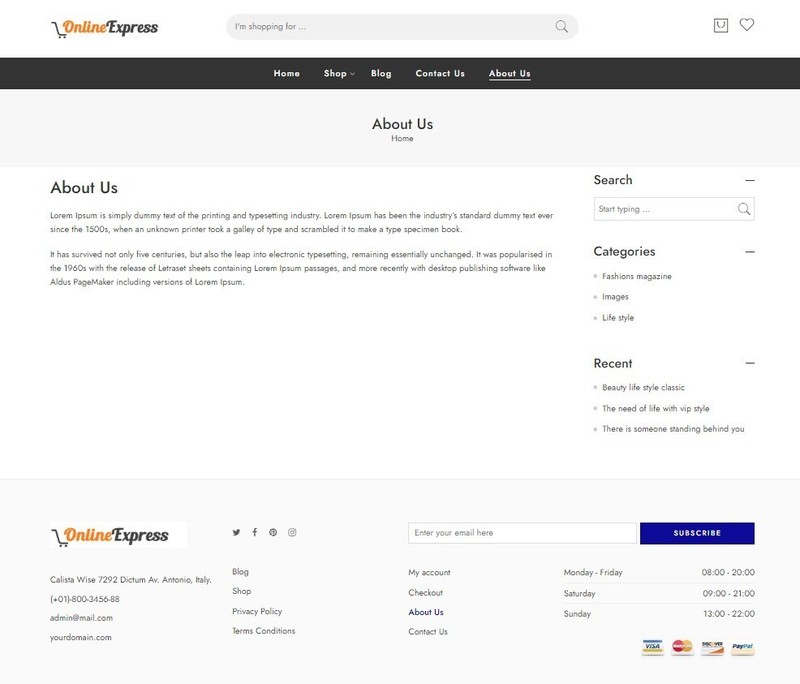Click the (+01)-800-3456-88 phone number
Image resolution: width=800 pixels, height=684 pixels.
click(x=85, y=599)
